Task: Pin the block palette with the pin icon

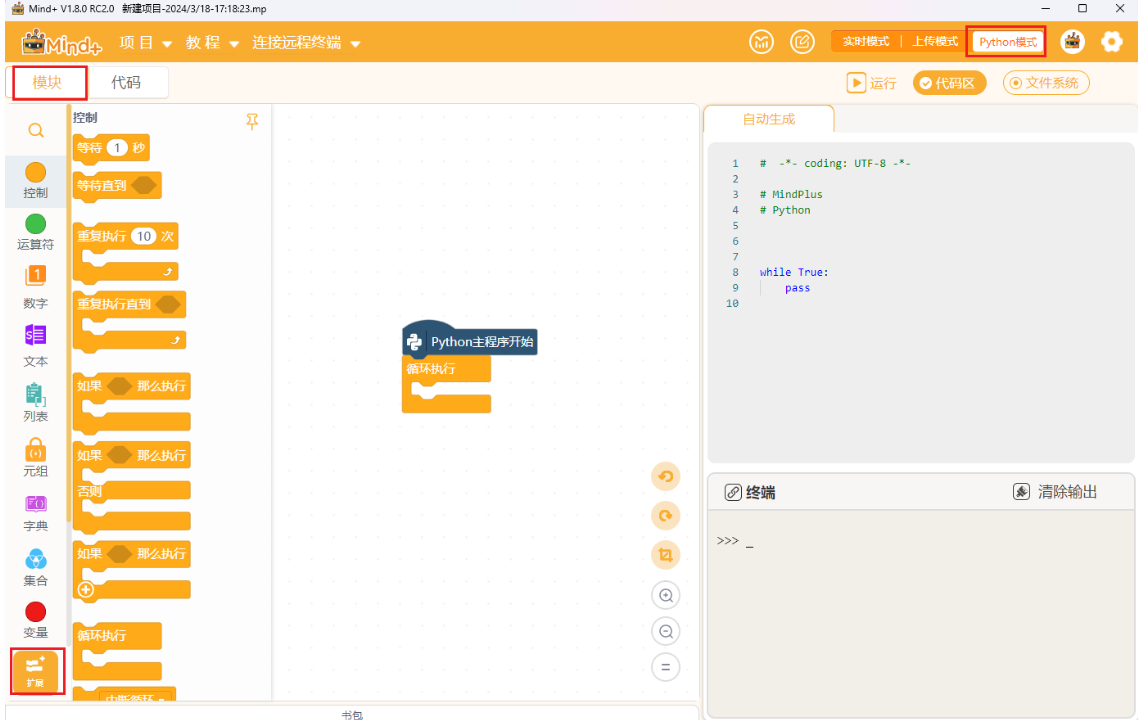Action: click(252, 122)
